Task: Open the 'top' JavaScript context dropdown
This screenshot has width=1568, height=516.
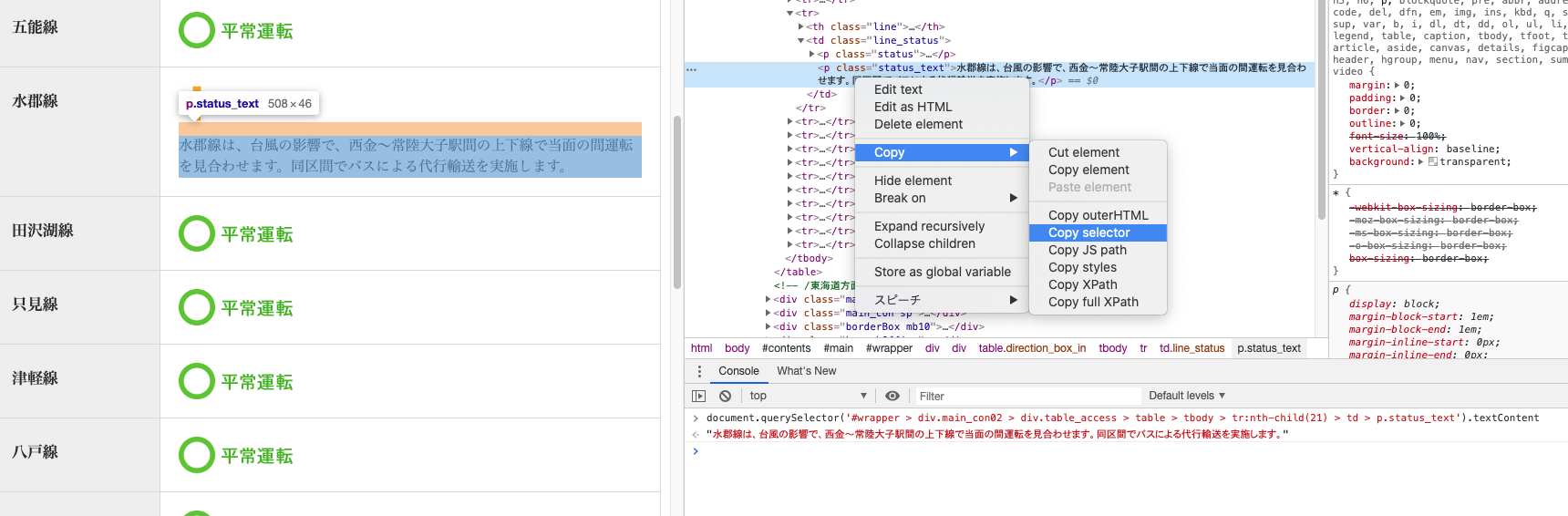Action: point(808,396)
